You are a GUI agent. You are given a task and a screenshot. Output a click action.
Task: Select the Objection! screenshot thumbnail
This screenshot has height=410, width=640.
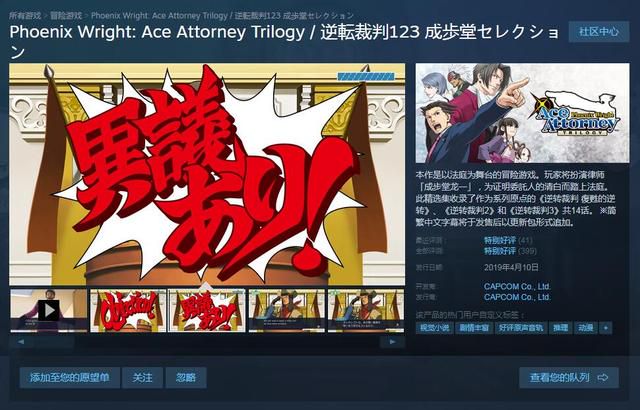[128, 310]
